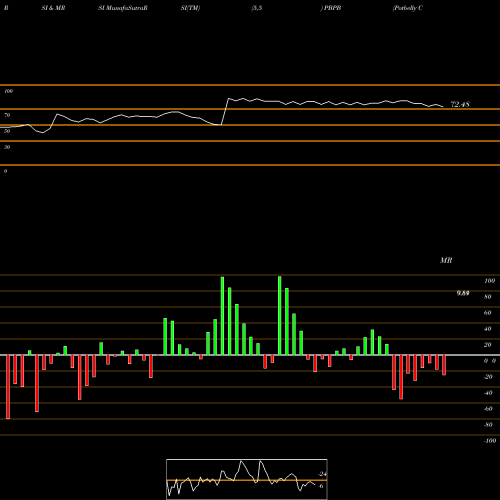This screenshot has width=500, height=500.
Task: Click the 80 label on MR axis
Action: point(488,297)
